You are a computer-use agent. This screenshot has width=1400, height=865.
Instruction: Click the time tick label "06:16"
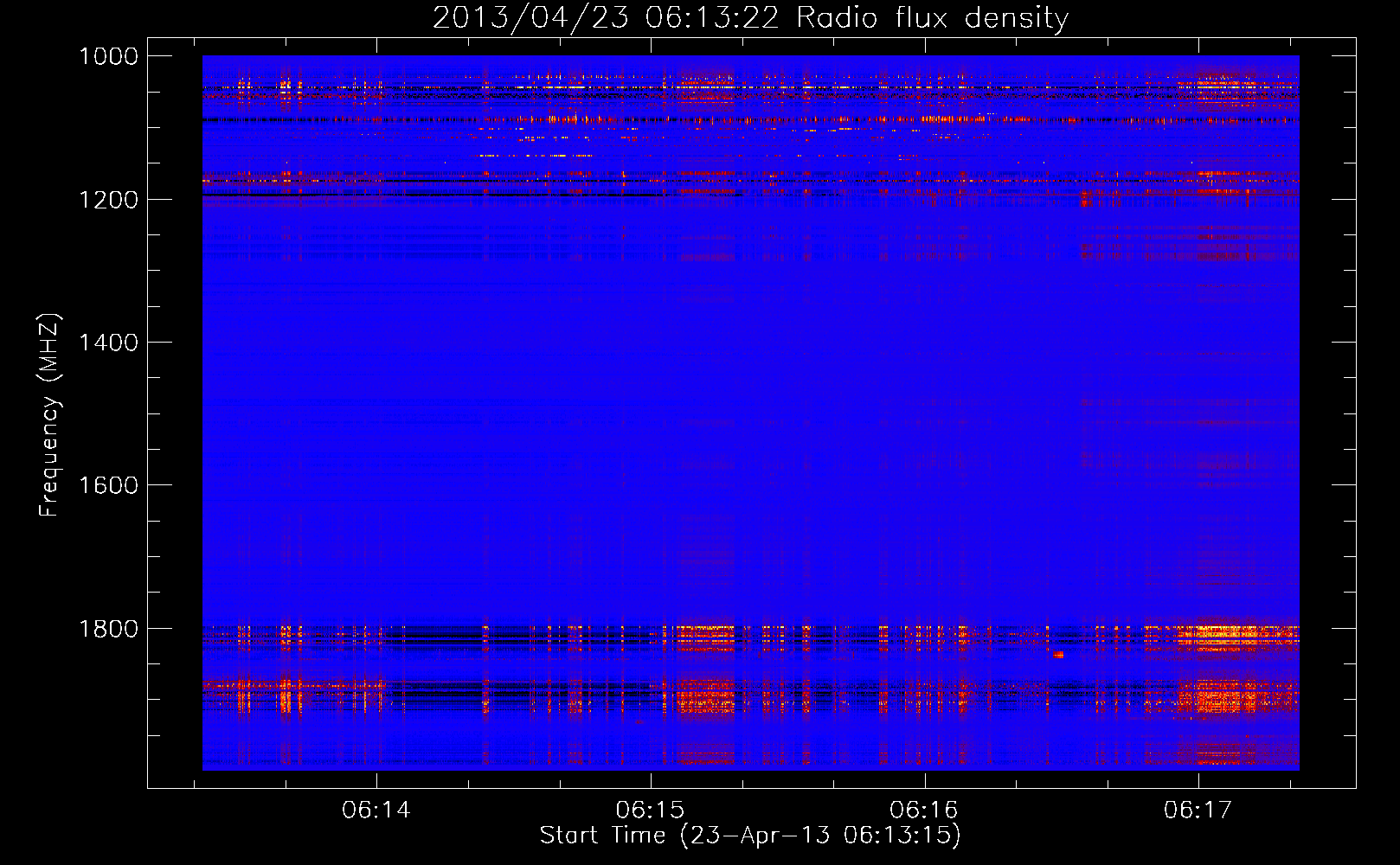(x=924, y=811)
